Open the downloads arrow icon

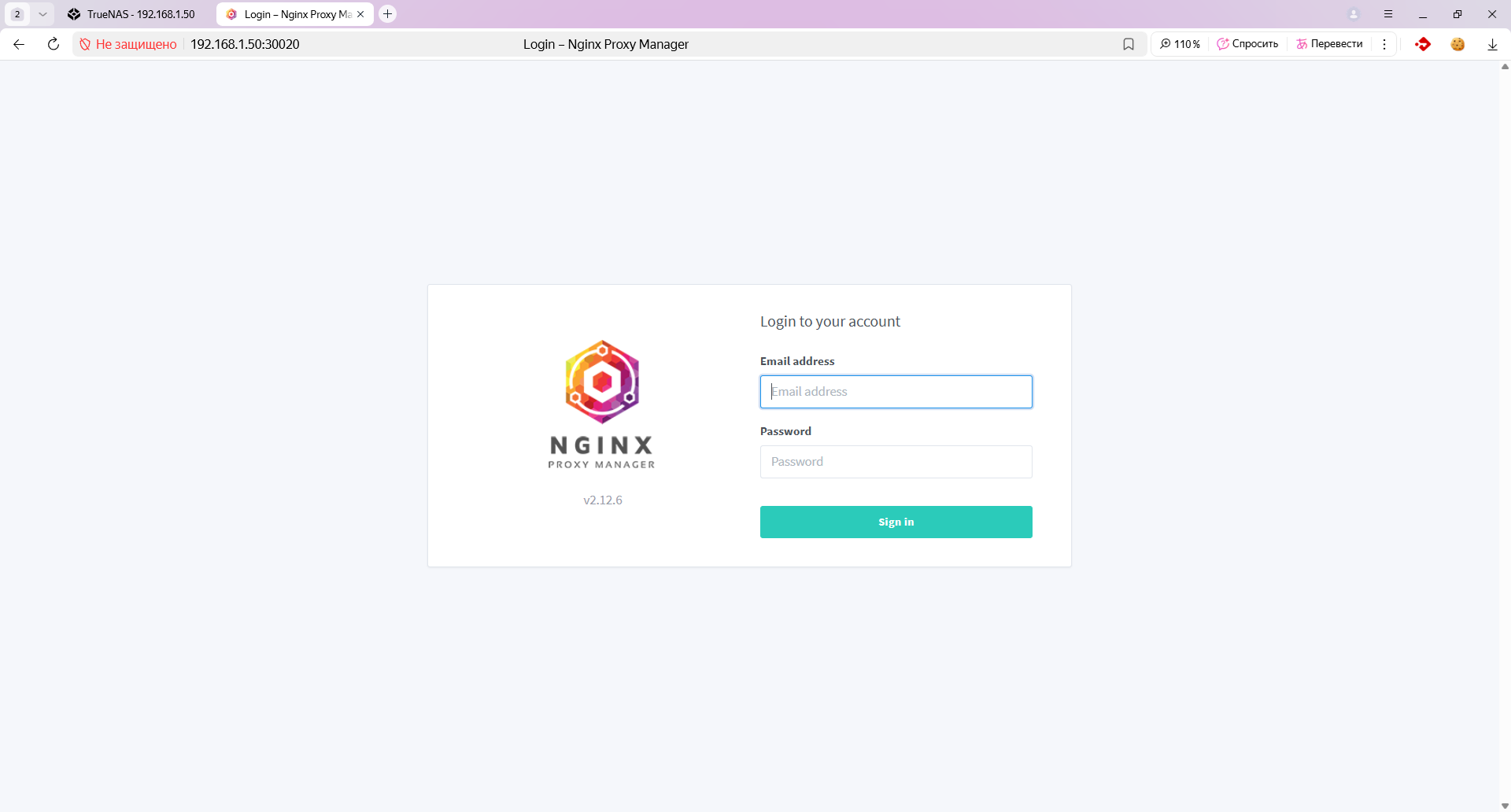[1492, 44]
